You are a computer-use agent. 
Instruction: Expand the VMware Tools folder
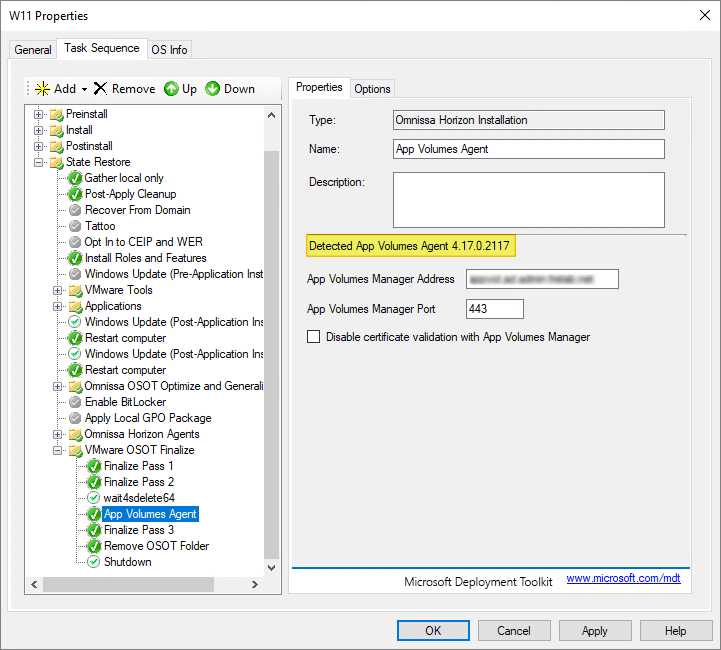tap(58, 290)
